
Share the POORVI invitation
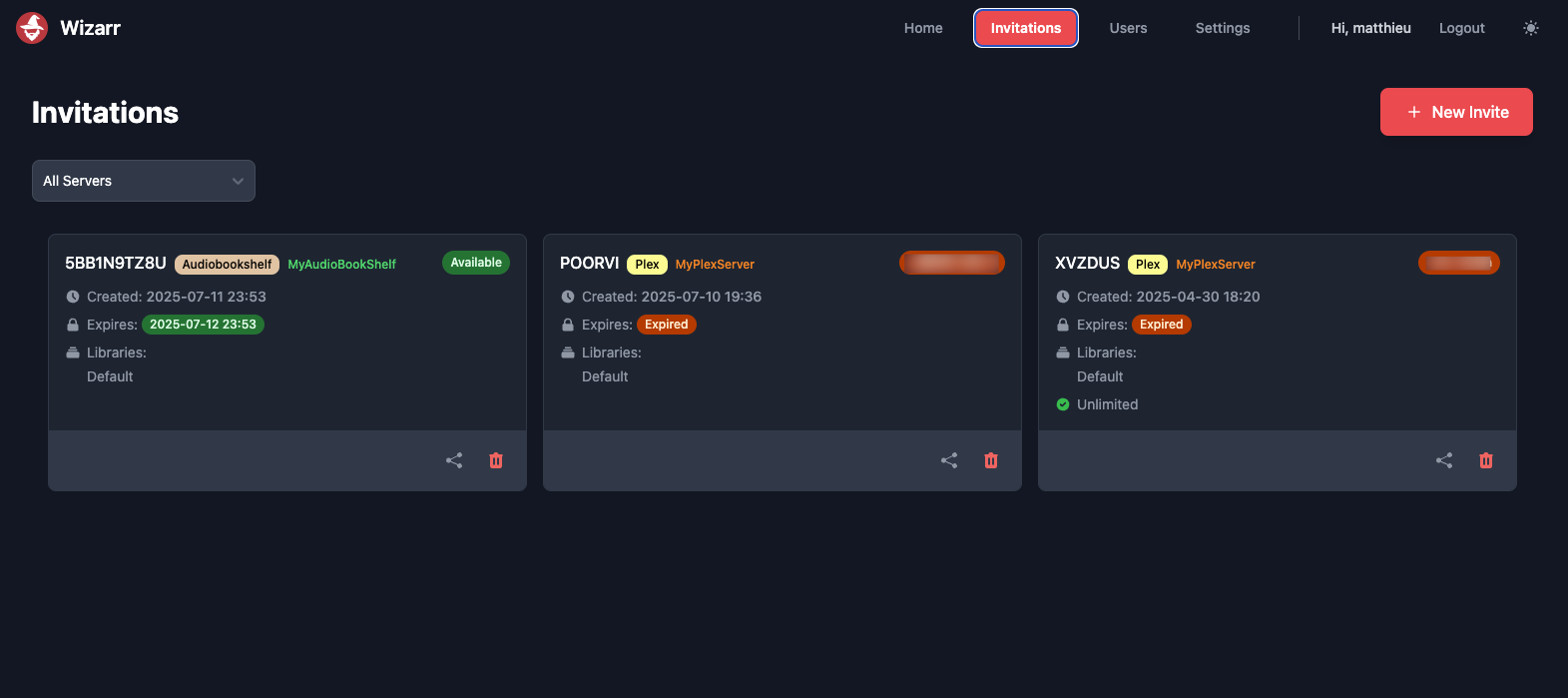949,460
